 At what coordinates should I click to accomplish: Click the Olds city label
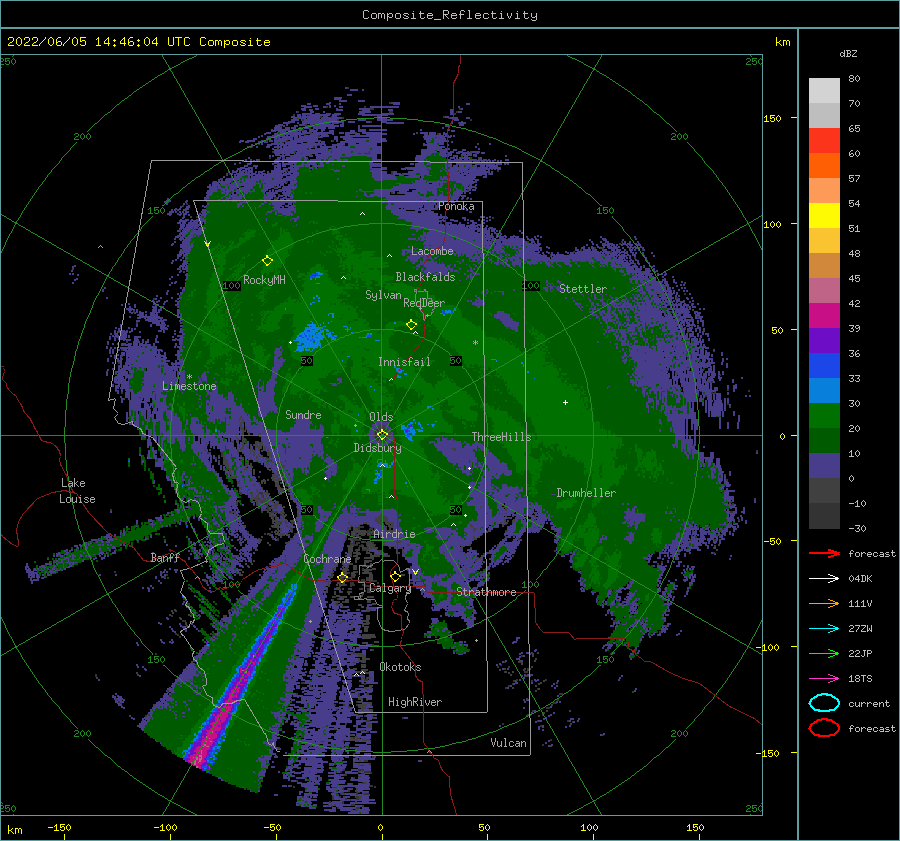coord(381,417)
